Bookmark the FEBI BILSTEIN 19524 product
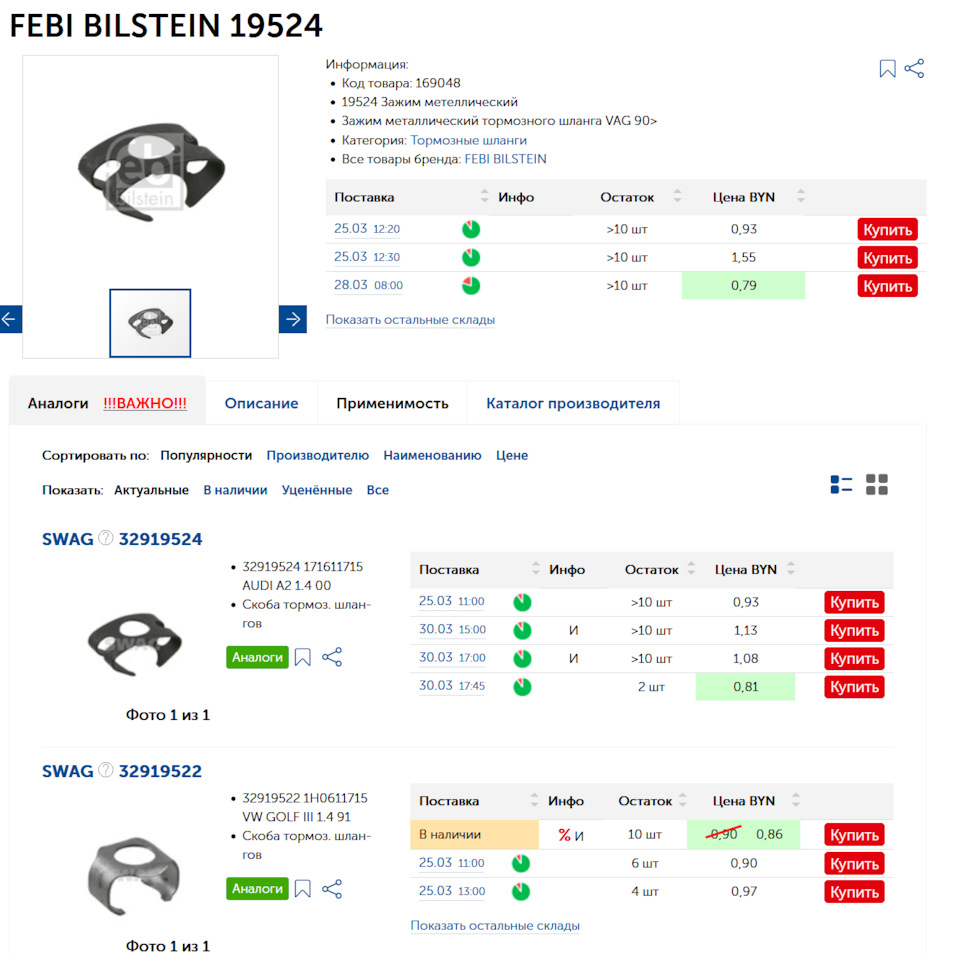Image resolution: width=960 pixels, height=953 pixels. [887, 69]
